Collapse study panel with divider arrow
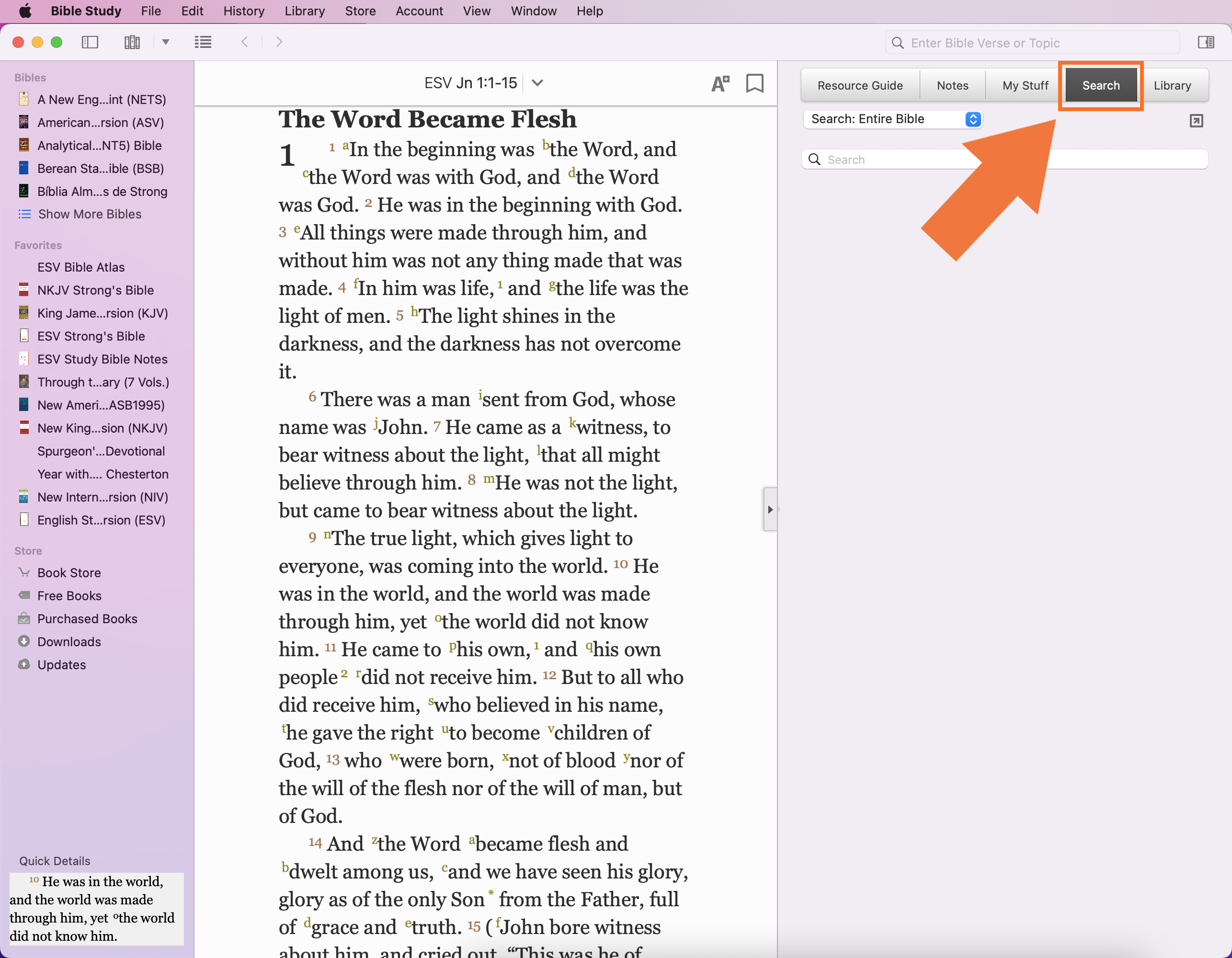The image size is (1232, 958). click(770, 510)
